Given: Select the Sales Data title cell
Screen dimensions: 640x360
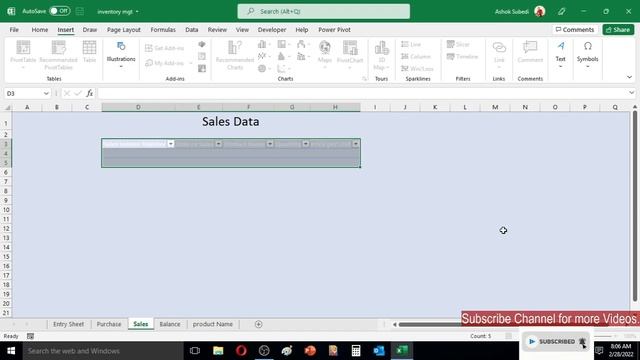Looking at the screenshot, I should pyautogui.click(x=231, y=122).
